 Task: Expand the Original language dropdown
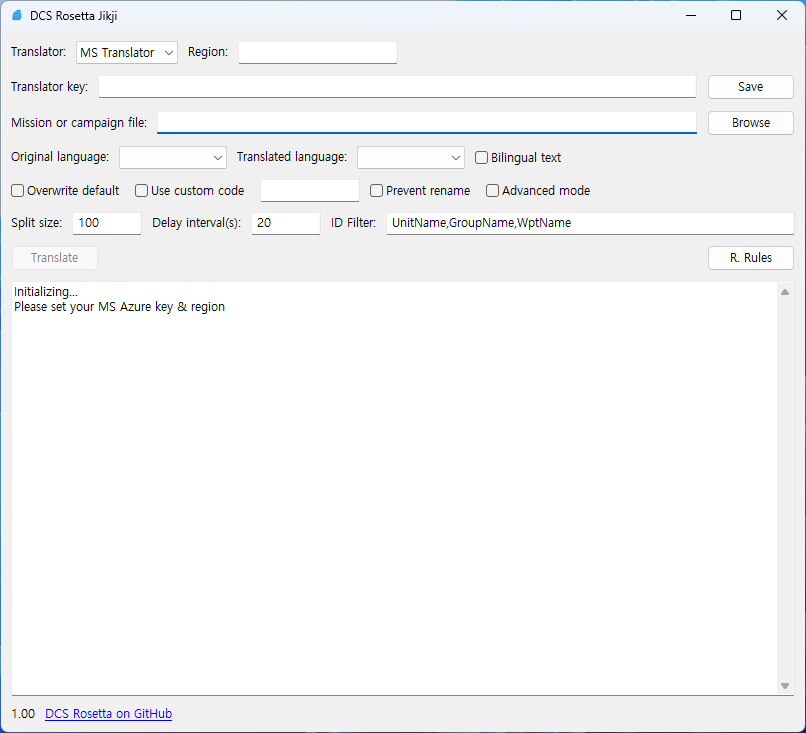click(172, 157)
